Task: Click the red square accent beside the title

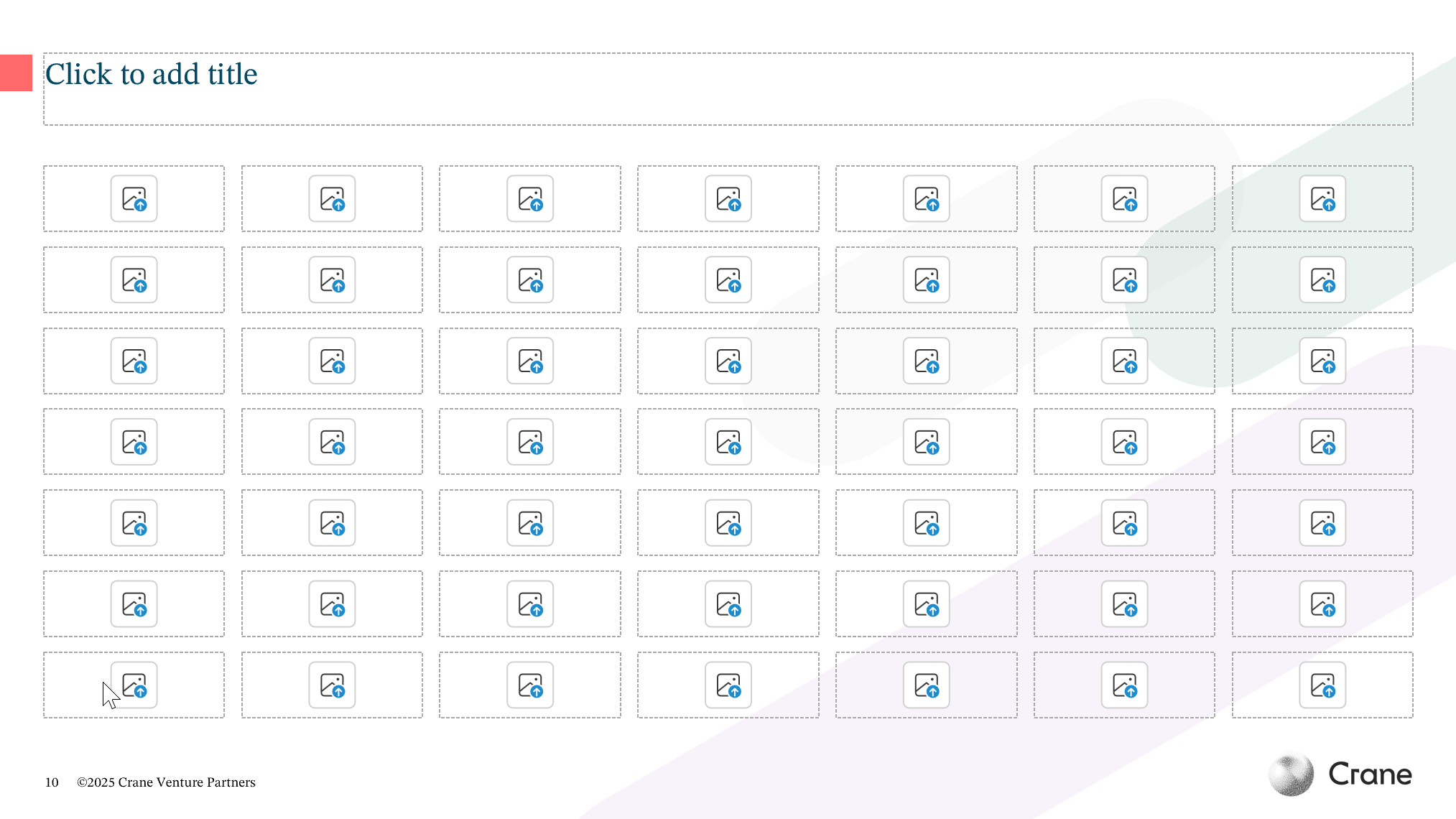Action: pos(16,73)
